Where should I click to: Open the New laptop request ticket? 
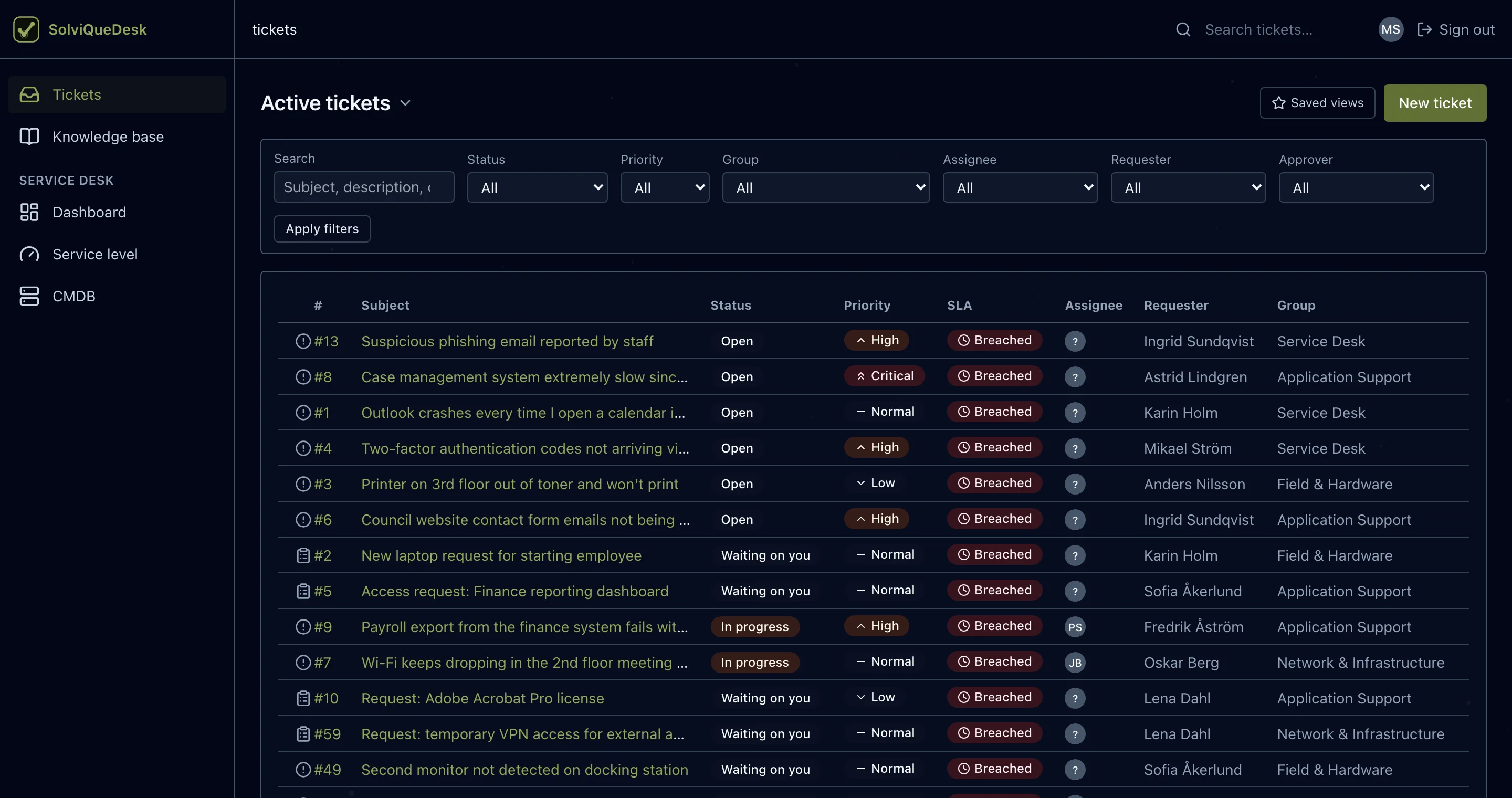tap(501, 555)
